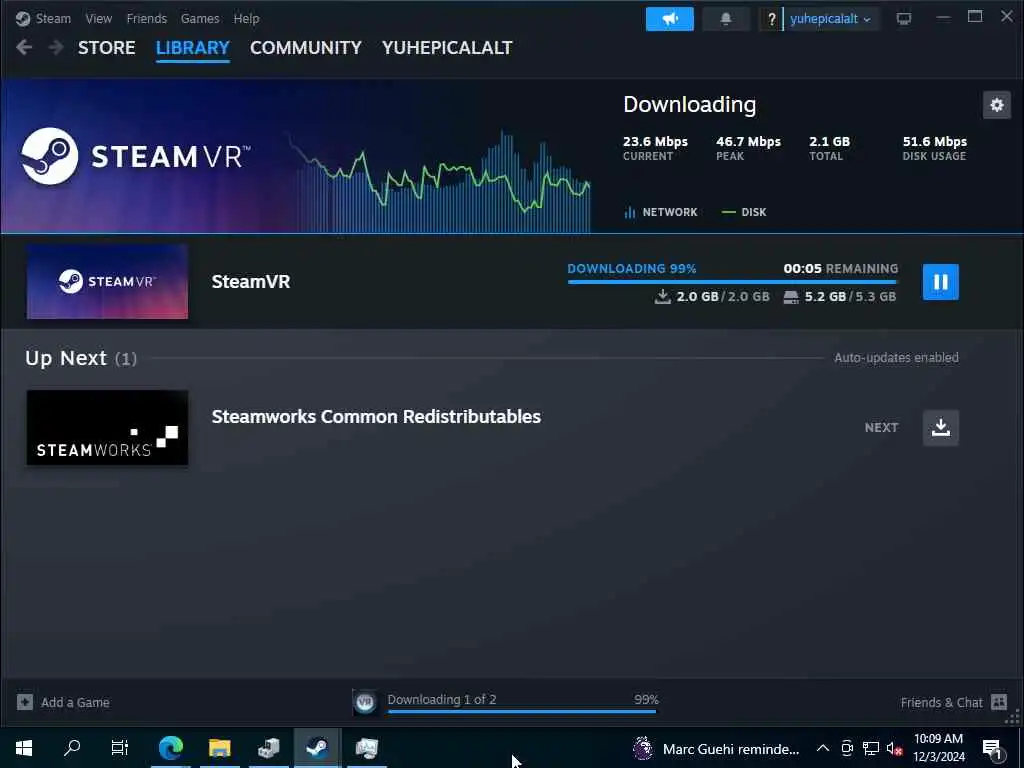Open the notifications bell
1024x768 pixels.
(x=726, y=19)
